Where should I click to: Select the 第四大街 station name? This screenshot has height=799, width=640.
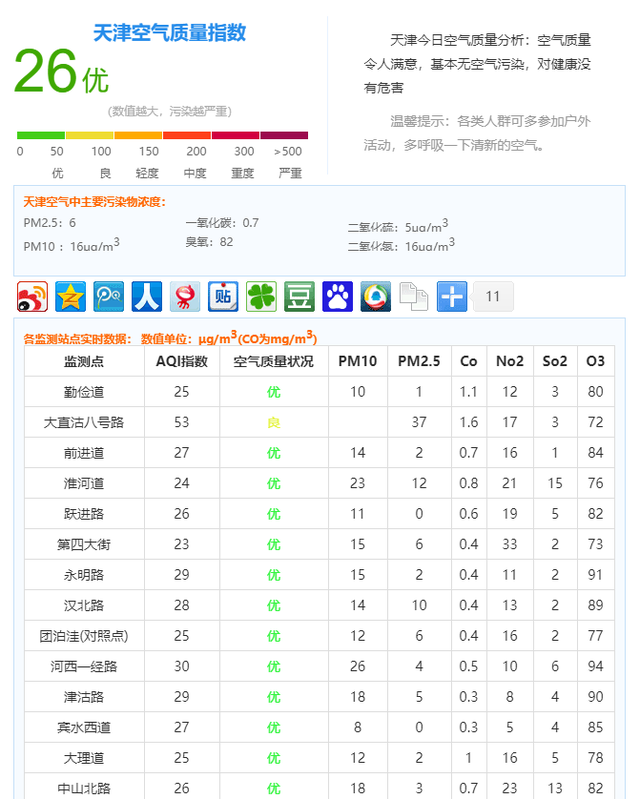(84, 544)
